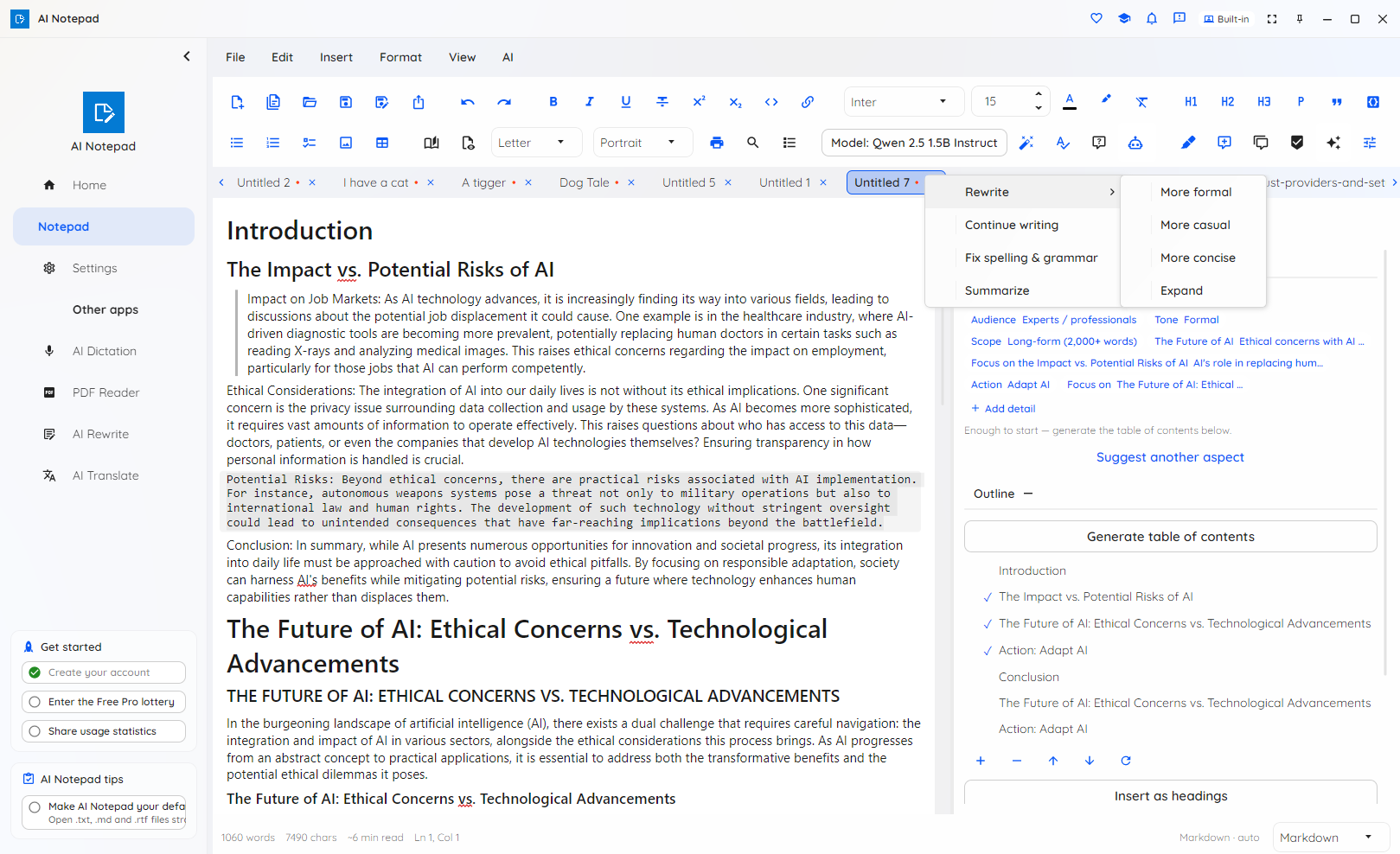Select Enter the Free Pro lottery radio
Screen dimensions: 1400x854
click(x=35, y=702)
